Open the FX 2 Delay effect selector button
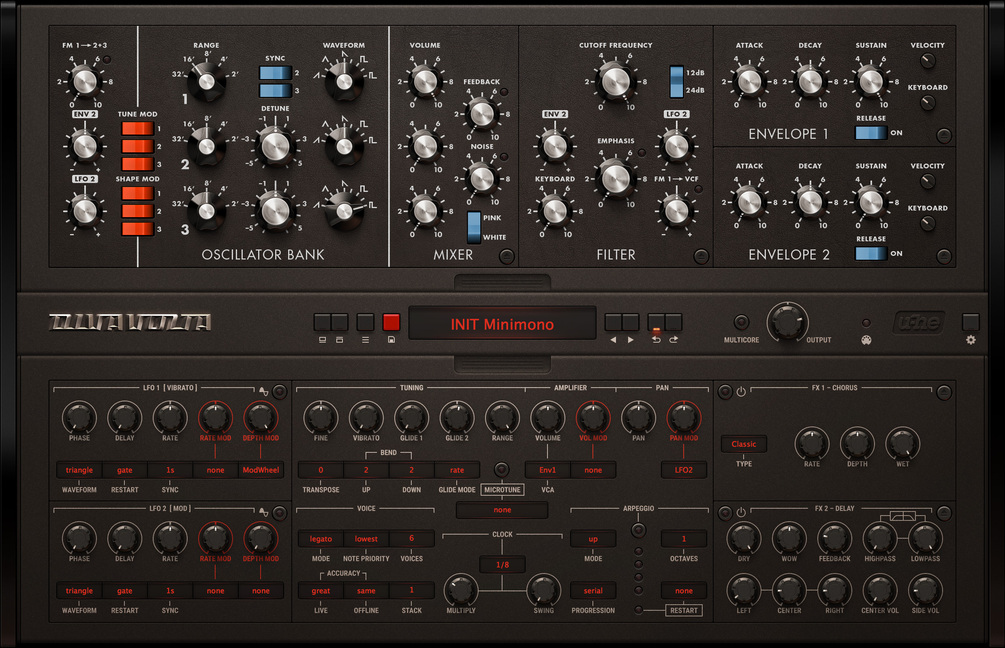1005x648 pixels. [944, 513]
